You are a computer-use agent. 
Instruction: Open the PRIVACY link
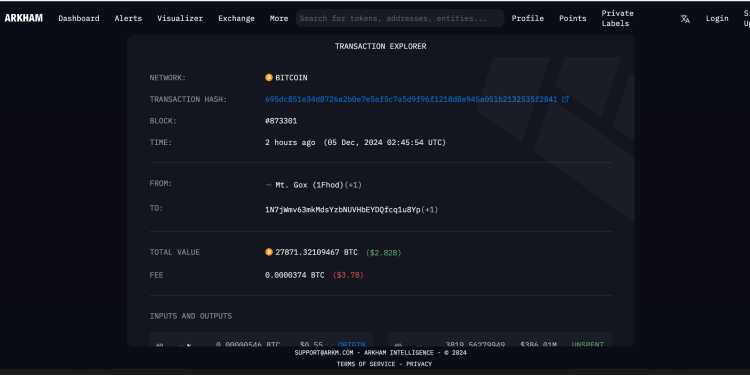pos(419,364)
